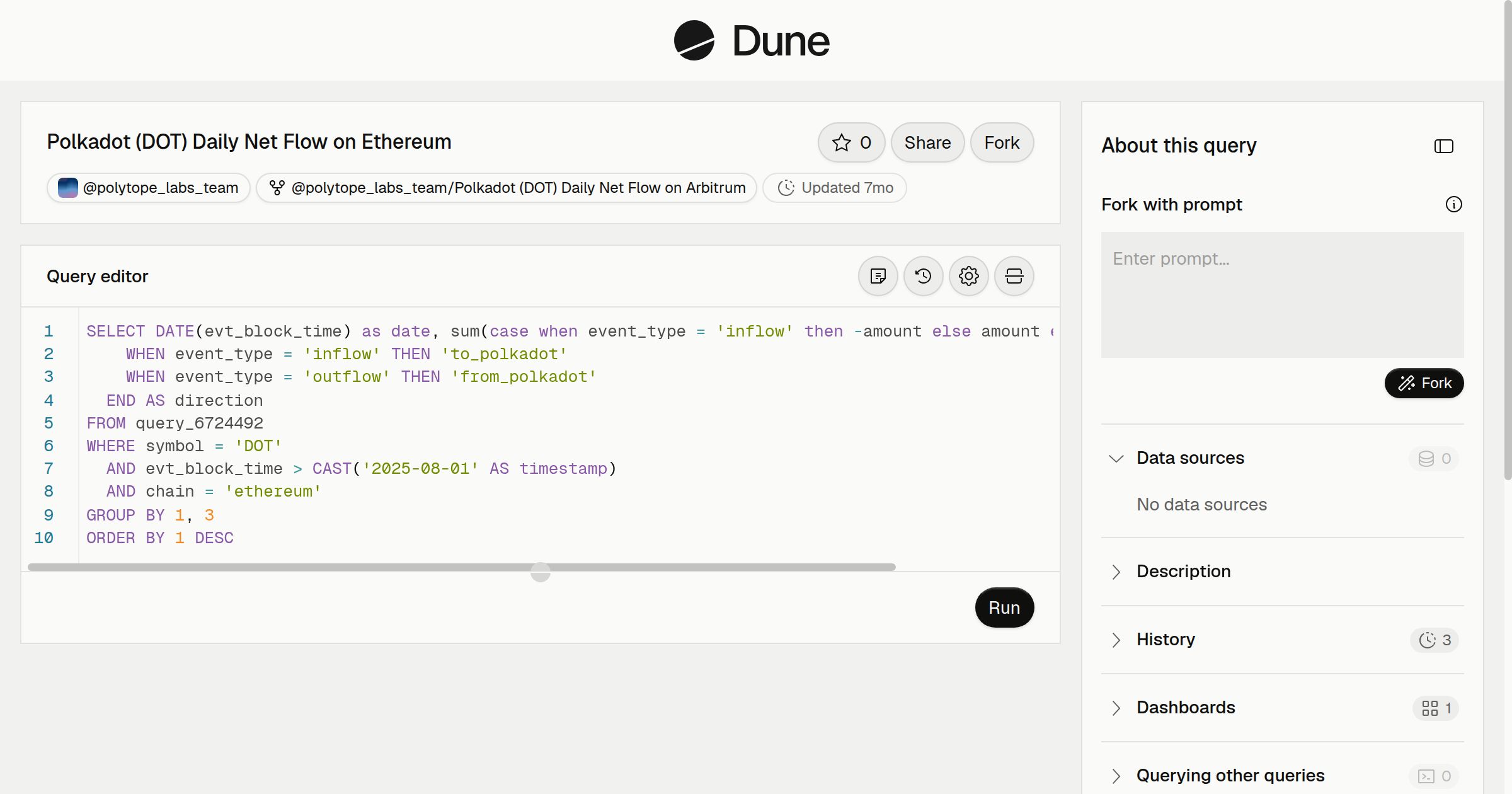
Task: Click the editor resize handle circle
Action: point(541,572)
